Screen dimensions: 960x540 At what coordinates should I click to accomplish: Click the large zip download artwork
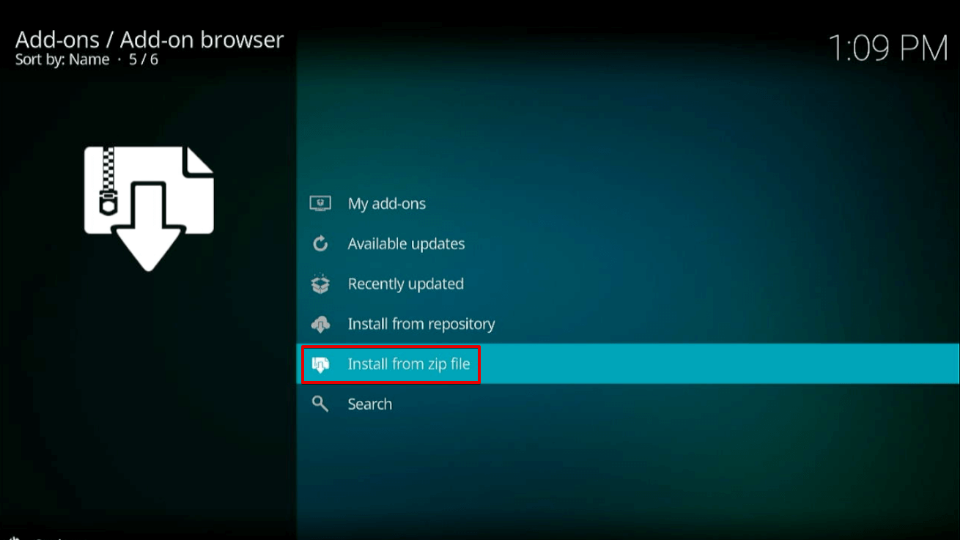tap(149, 208)
